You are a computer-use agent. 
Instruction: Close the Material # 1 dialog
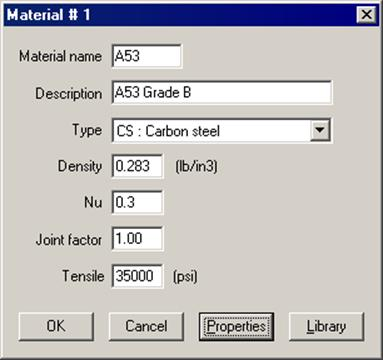(x=366, y=15)
